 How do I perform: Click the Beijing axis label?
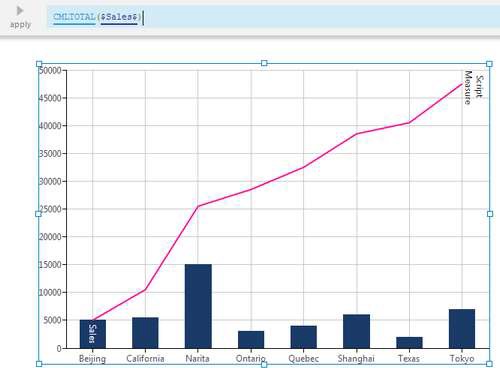92,359
